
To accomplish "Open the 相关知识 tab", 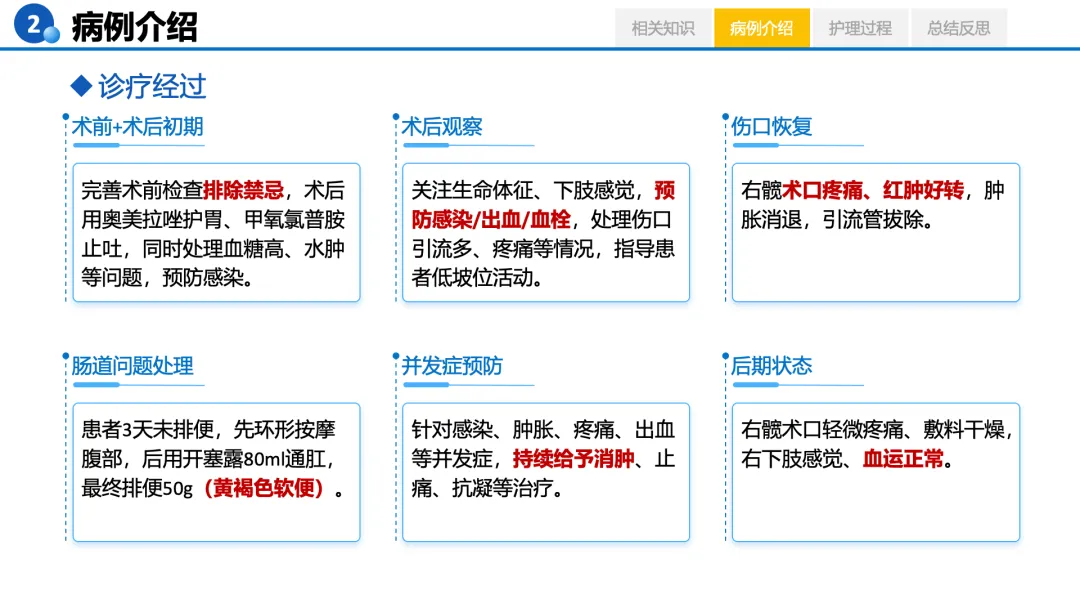I will pos(663,28).
